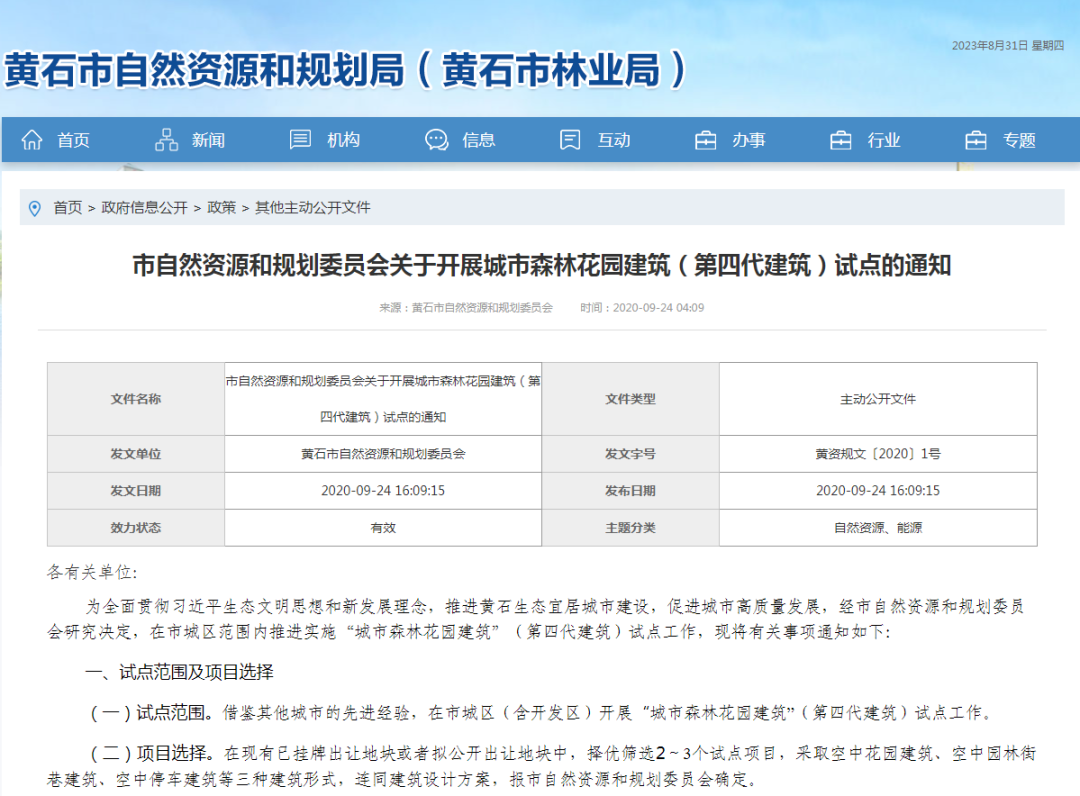The image size is (1080, 796).
Task: Open the 互动 navigation menu item
Action: [614, 140]
